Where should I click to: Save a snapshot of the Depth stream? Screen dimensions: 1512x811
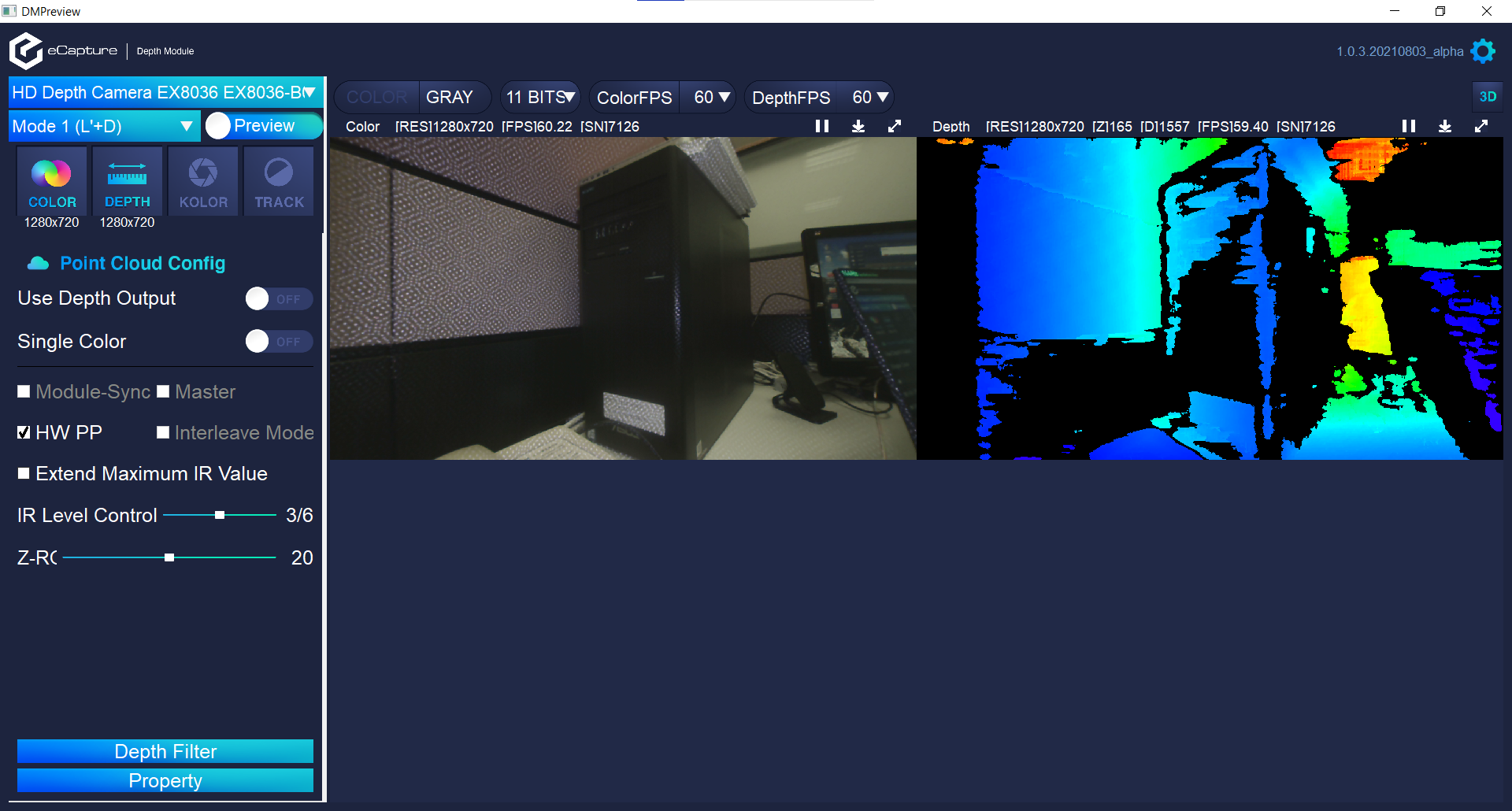[1445, 126]
